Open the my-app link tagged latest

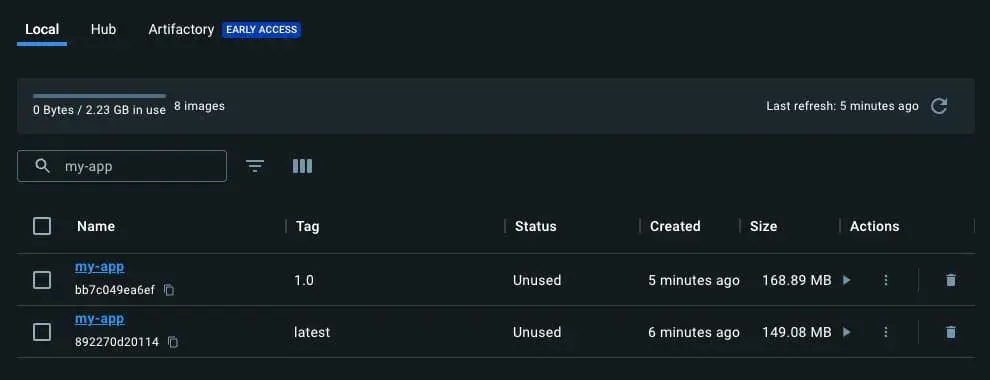click(x=100, y=319)
